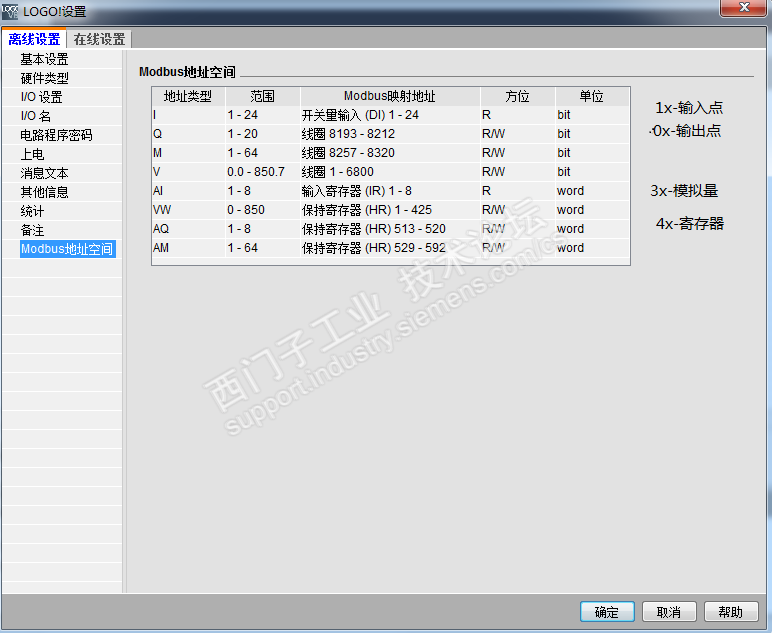Click the 单位 column header
This screenshot has width=772, height=633.
tap(592, 96)
